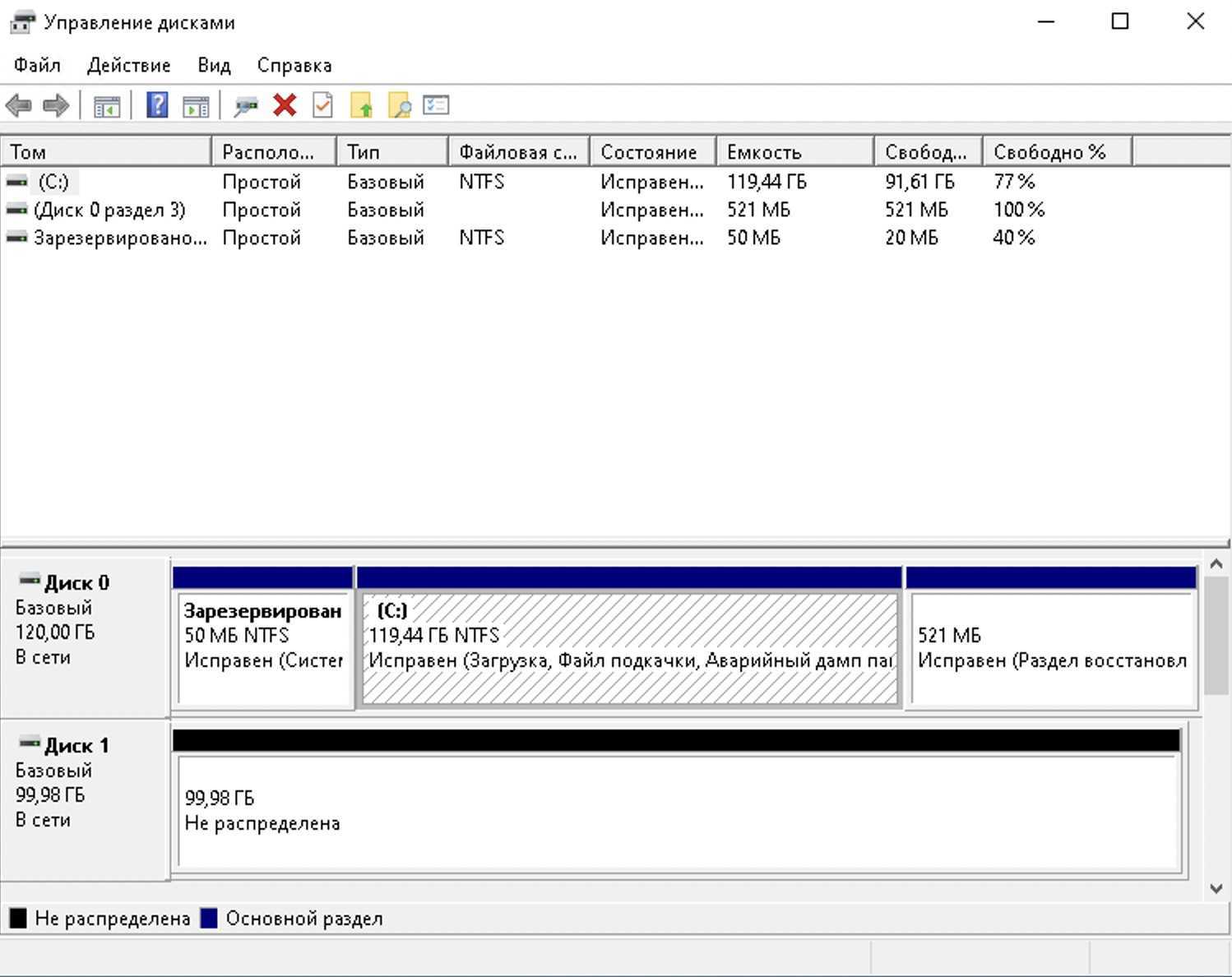Open the Вид menu
The height and width of the screenshot is (977, 1232).
(214, 65)
